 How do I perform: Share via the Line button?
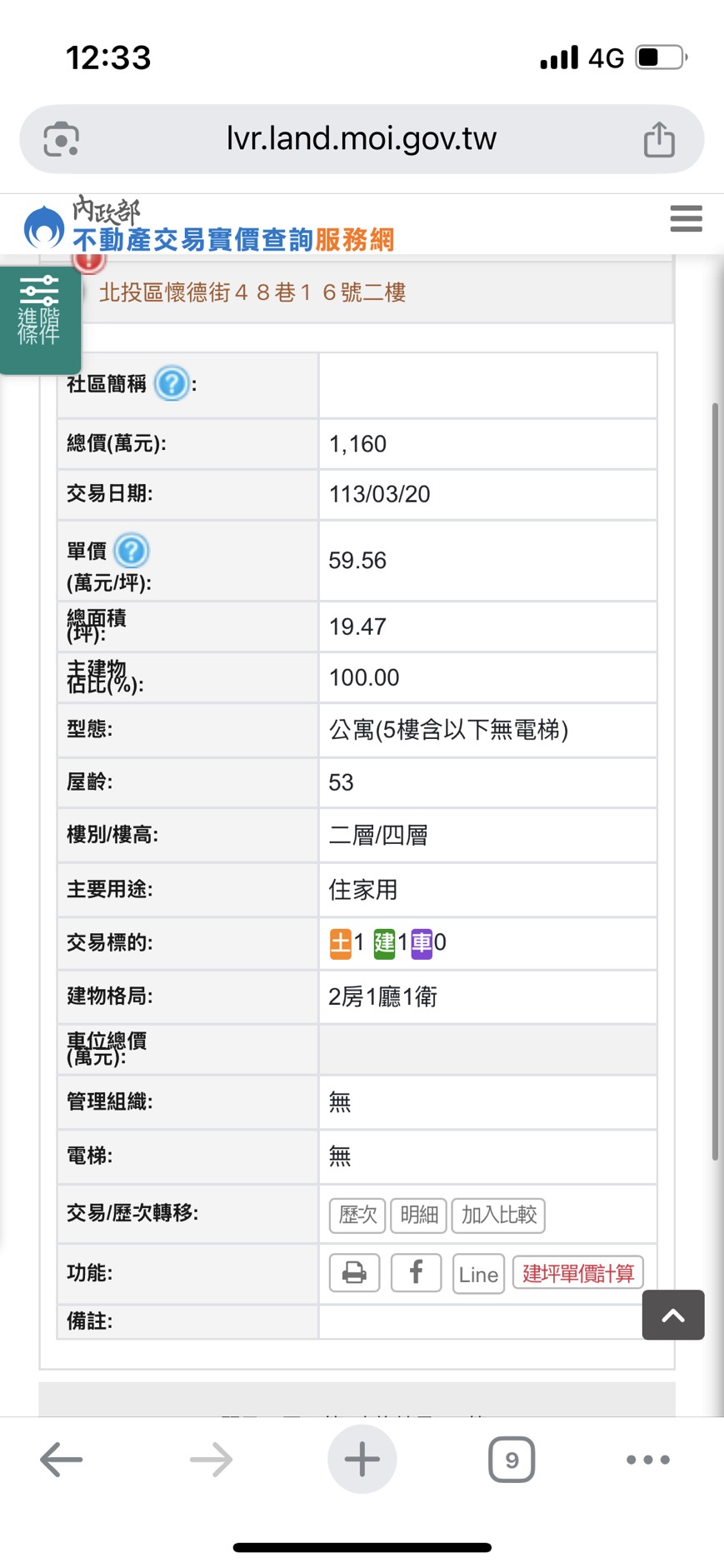coord(478,1274)
